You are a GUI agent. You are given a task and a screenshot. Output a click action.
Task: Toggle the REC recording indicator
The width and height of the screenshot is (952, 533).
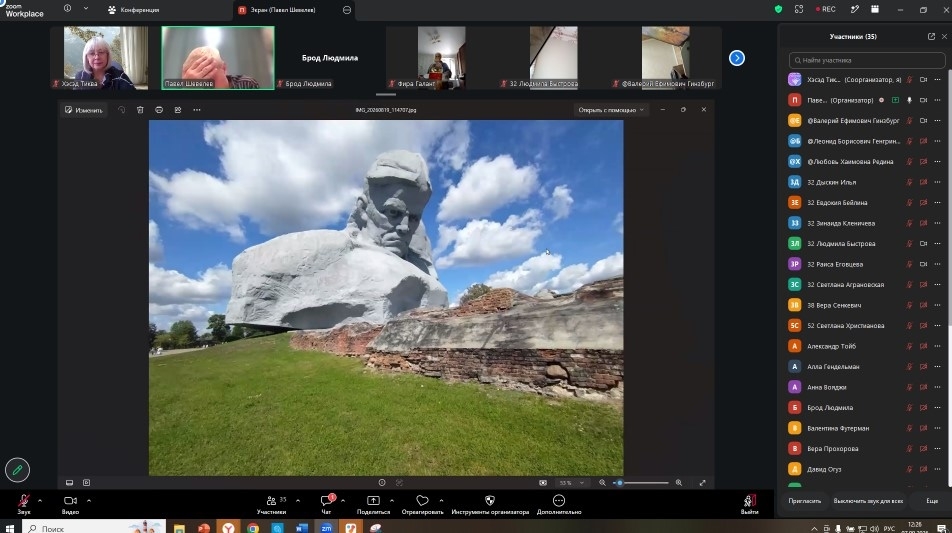click(x=826, y=9)
